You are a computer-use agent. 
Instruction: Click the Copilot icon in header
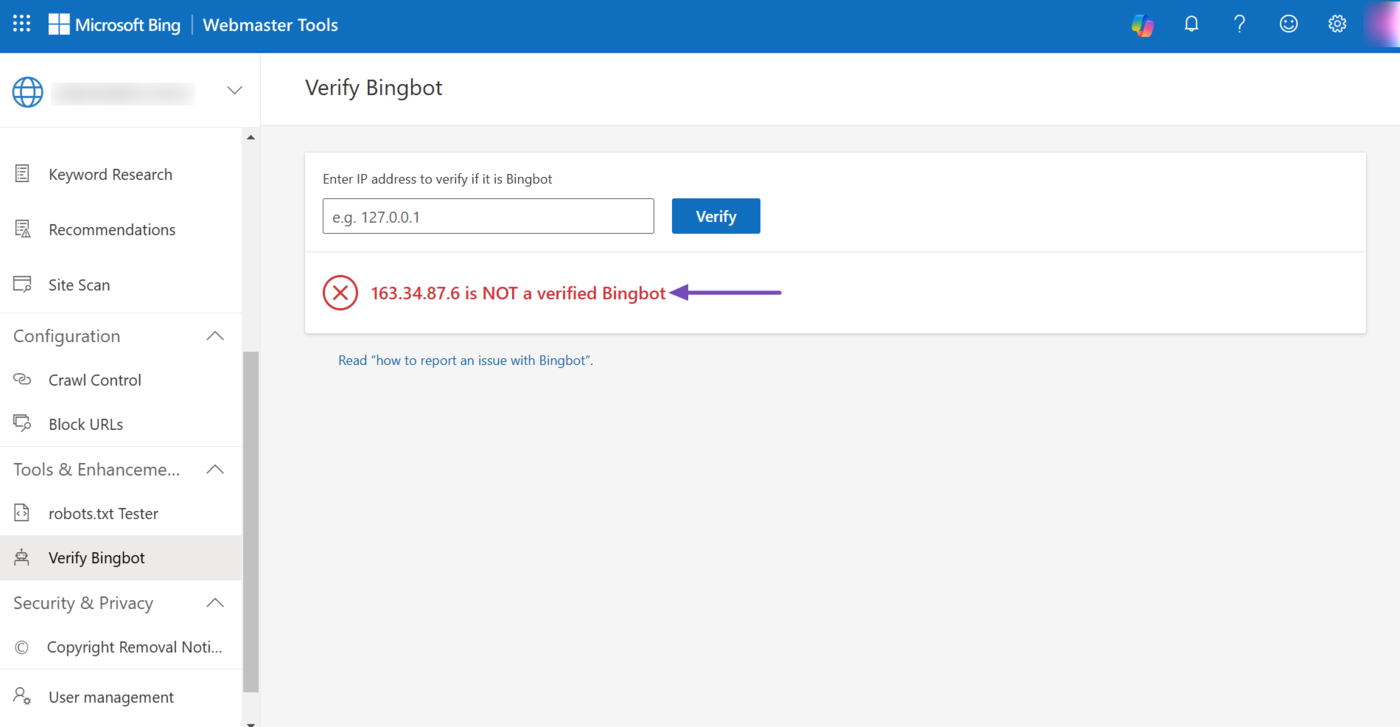[1142, 25]
